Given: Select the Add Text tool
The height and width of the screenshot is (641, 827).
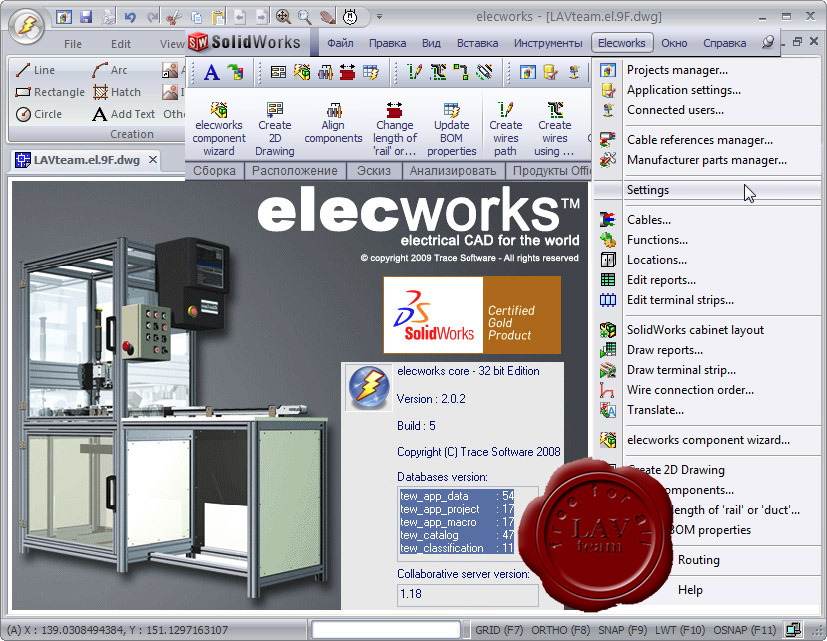Looking at the screenshot, I should pyautogui.click(x=123, y=114).
